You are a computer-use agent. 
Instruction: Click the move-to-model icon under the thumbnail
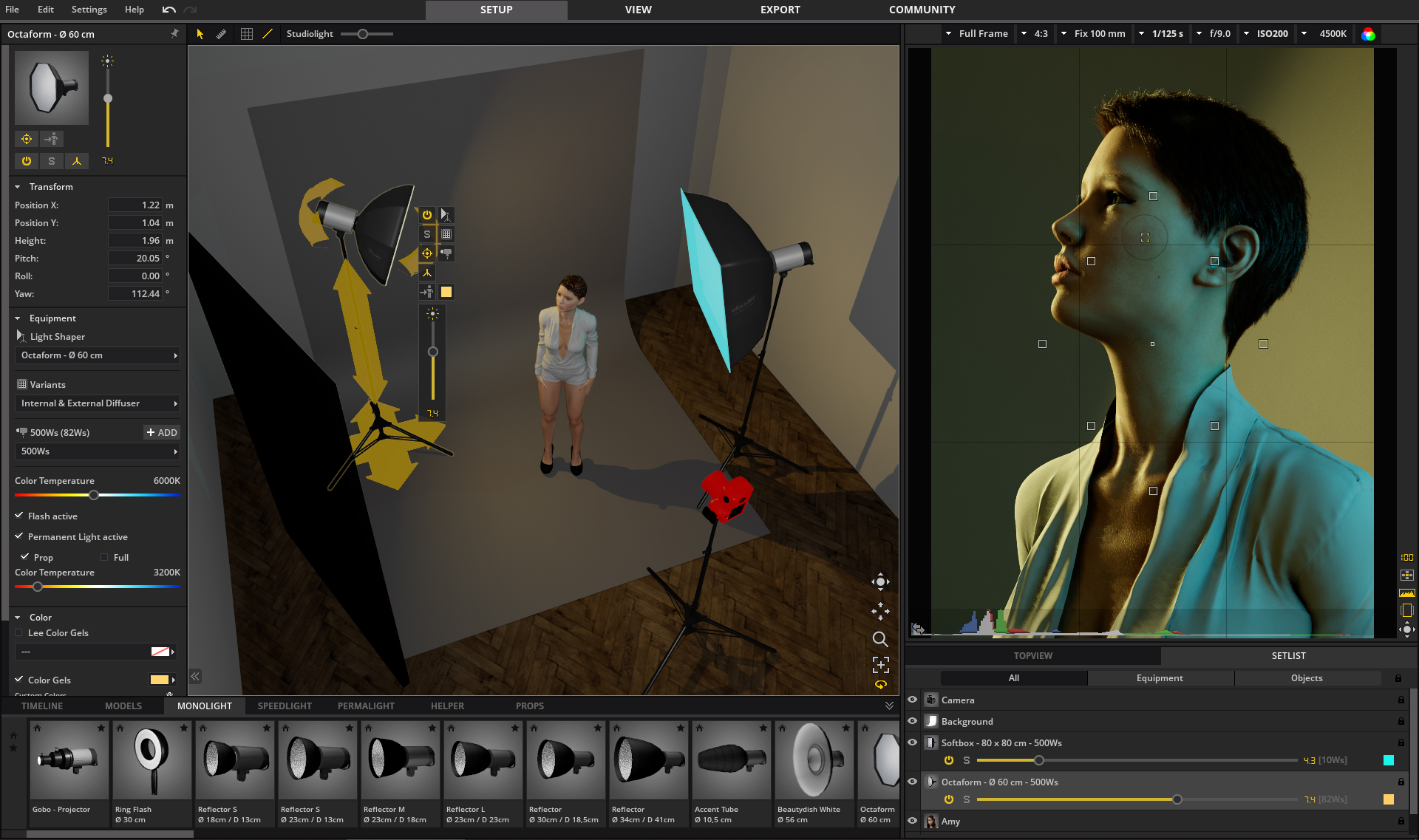[52, 139]
